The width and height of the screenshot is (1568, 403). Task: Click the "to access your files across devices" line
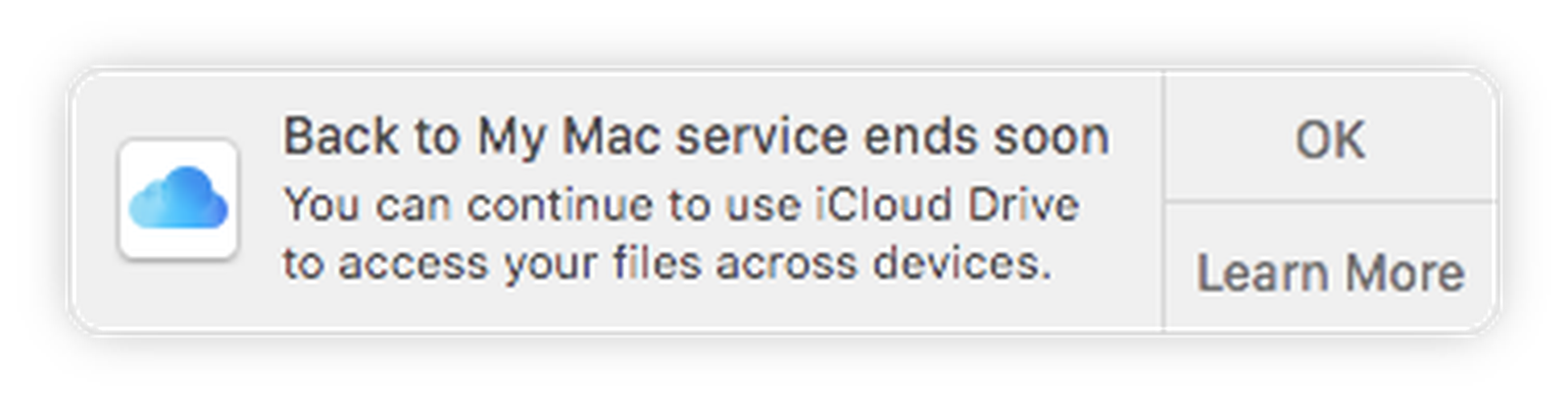click(666, 263)
